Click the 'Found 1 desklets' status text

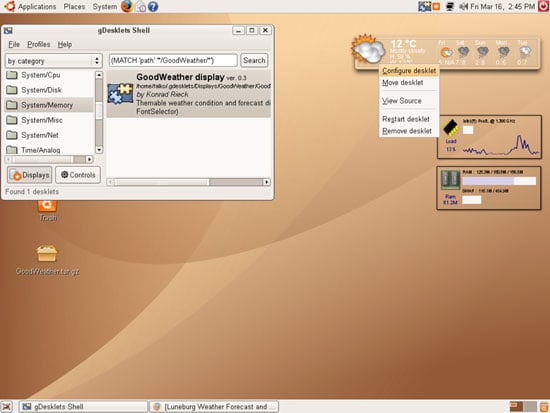coord(32,192)
